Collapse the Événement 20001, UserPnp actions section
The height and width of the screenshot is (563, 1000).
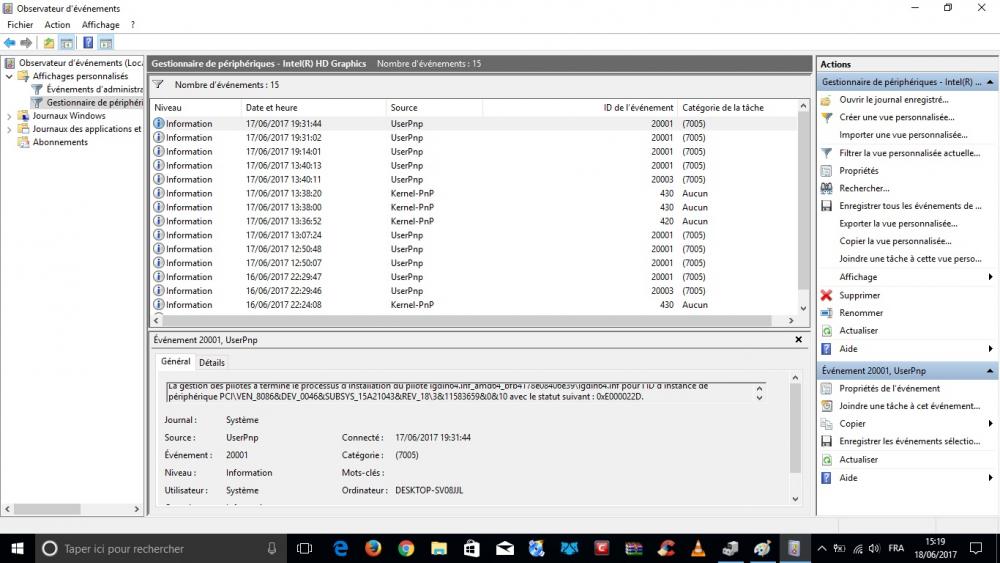pyautogui.click(x=990, y=370)
